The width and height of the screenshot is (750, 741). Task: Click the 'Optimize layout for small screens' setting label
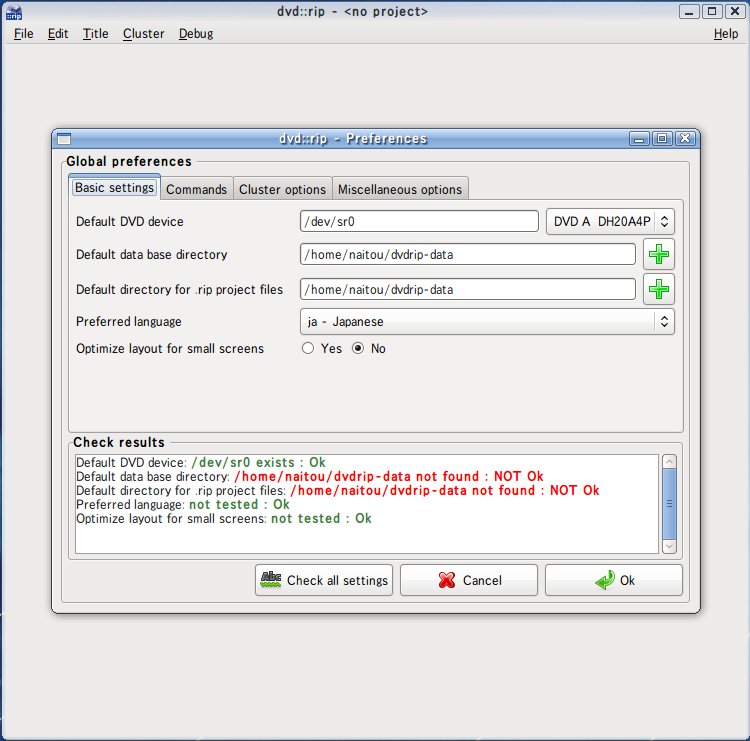[170, 348]
